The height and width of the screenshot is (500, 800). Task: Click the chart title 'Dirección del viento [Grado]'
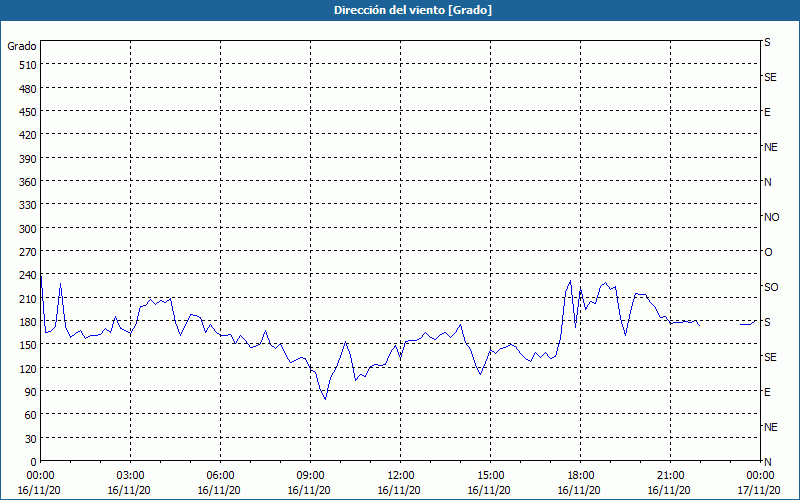click(413, 10)
